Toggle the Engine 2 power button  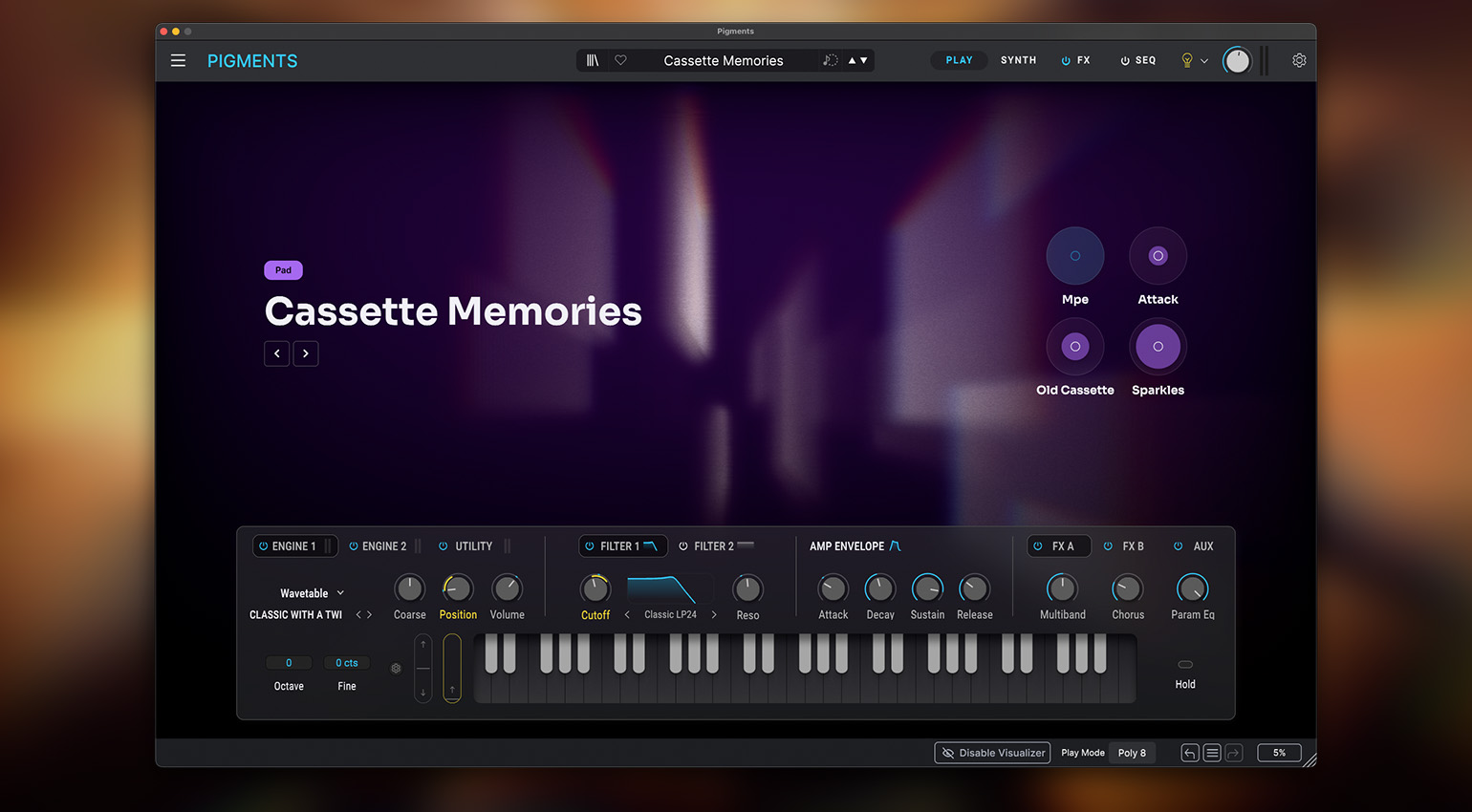354,546
